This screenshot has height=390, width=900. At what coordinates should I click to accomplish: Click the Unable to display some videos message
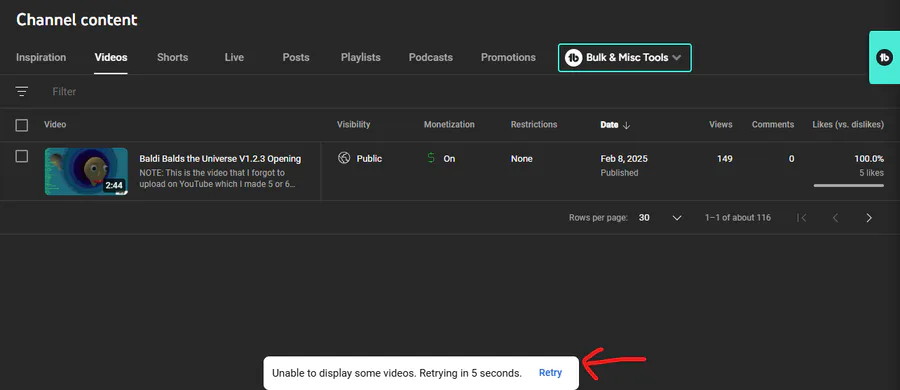(x=397, y=373)
